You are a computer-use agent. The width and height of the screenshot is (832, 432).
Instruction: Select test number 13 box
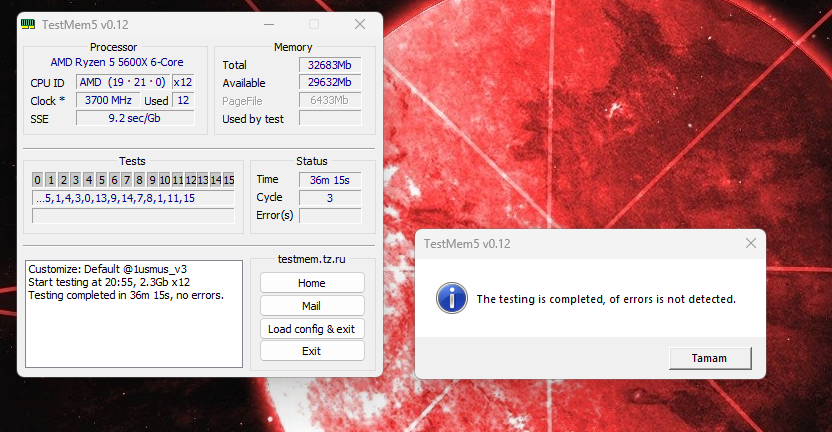click(x=203, y=180)
